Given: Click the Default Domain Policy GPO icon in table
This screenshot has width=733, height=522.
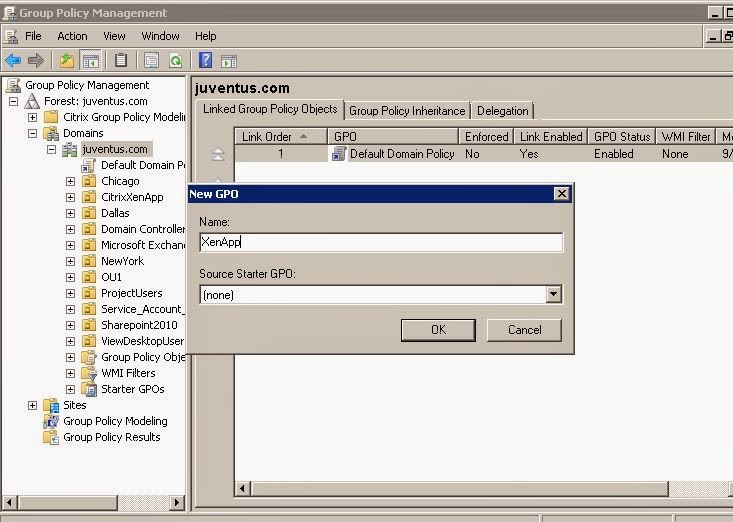Looking at the screenshot, I should [x=339, y=153].
